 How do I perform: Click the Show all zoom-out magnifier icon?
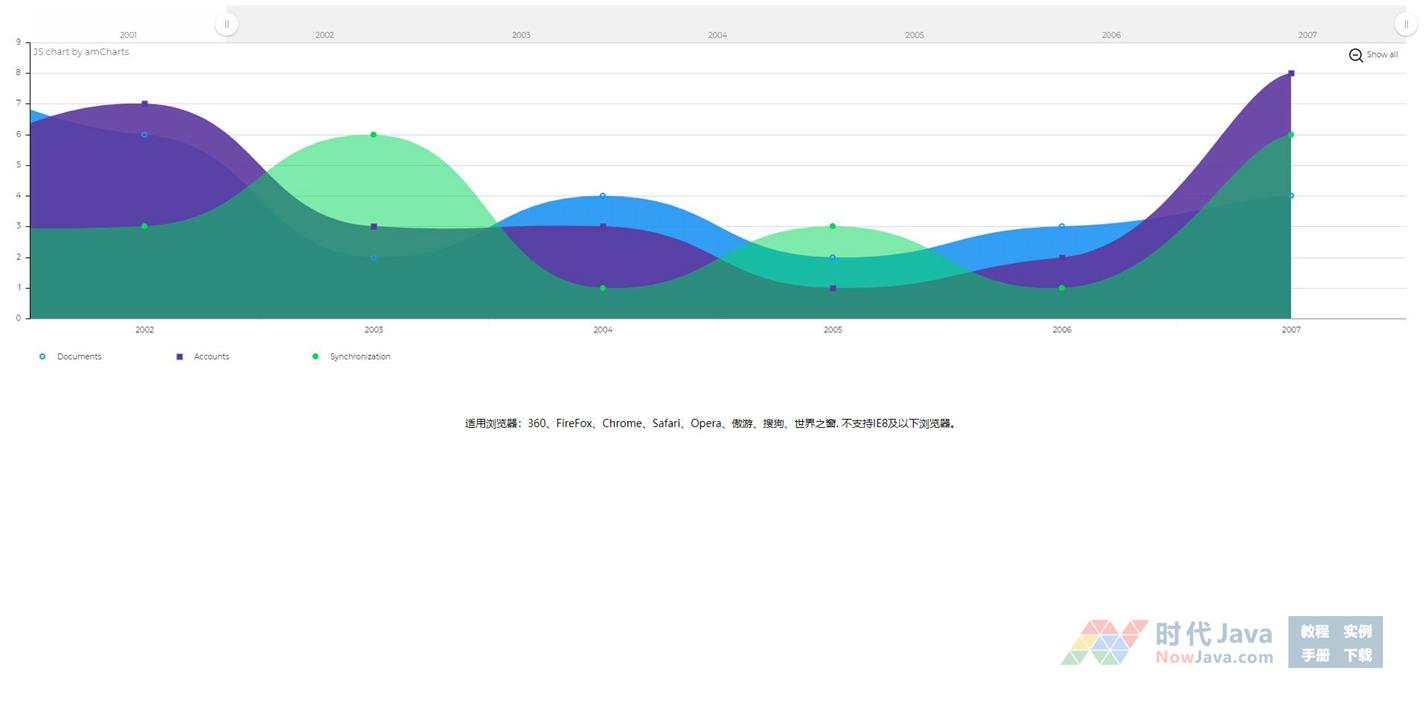pyautogui.click(x=1355, y=55)
